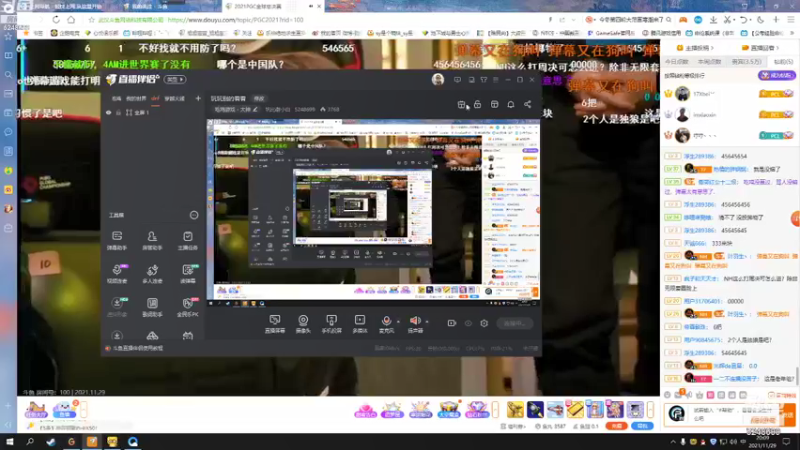Viewport: 800px width, 450px height.
Task: Click the blue button next to recharge
Action: 642,426
